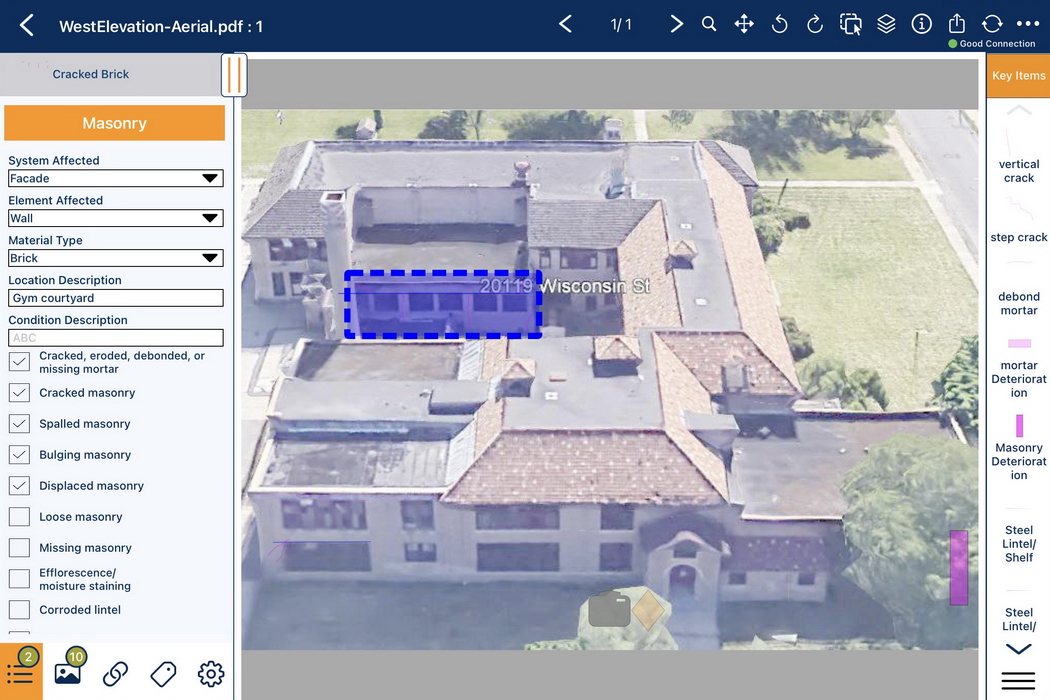Undo the last annotation action
The width and height of the screenshot is (1050, 700).
click(780, 23)
